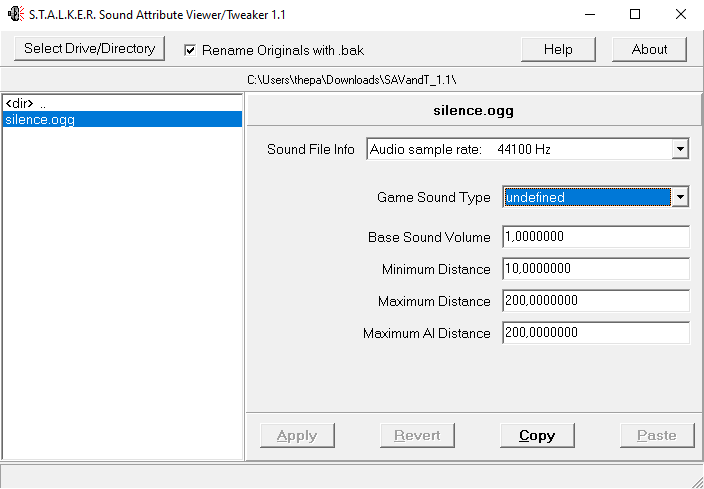Screen dimensions: 704x489
Task: Click the greyed-out Apply button
Action: click(297, 435)
